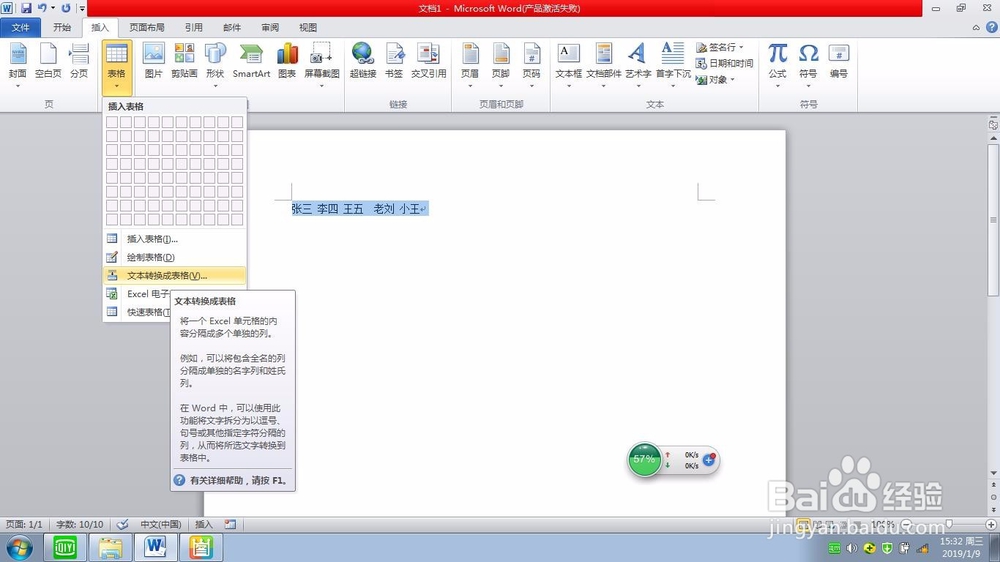The height and width of the screenshot is (562, 1000).
Task: Open the Shapes (形状) gallery
Action: [216, 64]
